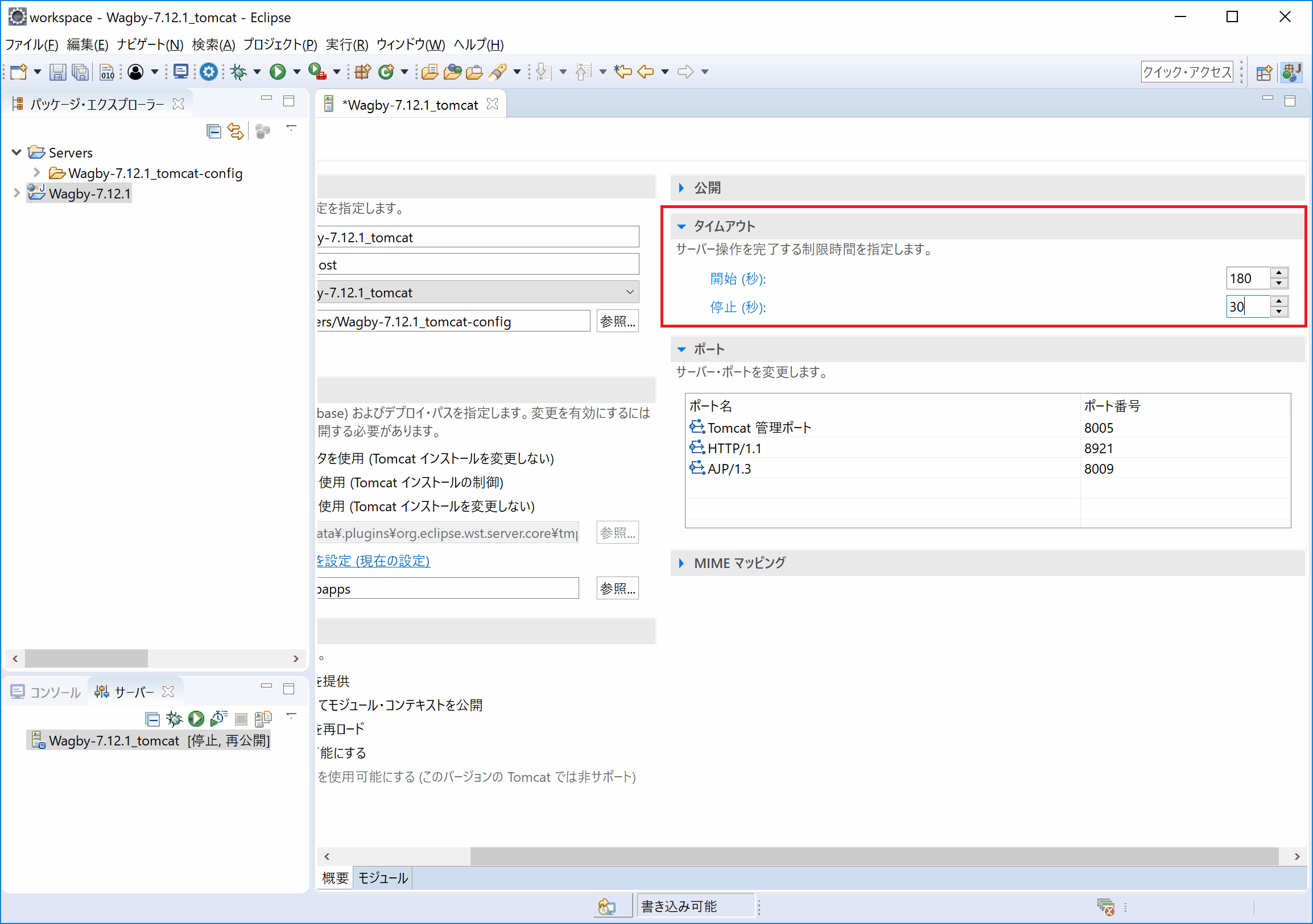Open the プロジェクト(P) menu
This screenshot has width=1313, height=924.
tap(280, 44)
